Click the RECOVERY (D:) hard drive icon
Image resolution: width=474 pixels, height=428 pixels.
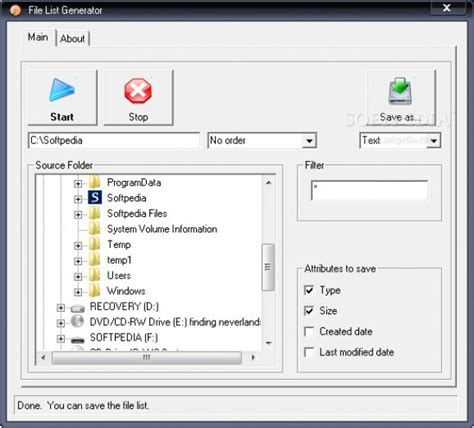[78, 308]
